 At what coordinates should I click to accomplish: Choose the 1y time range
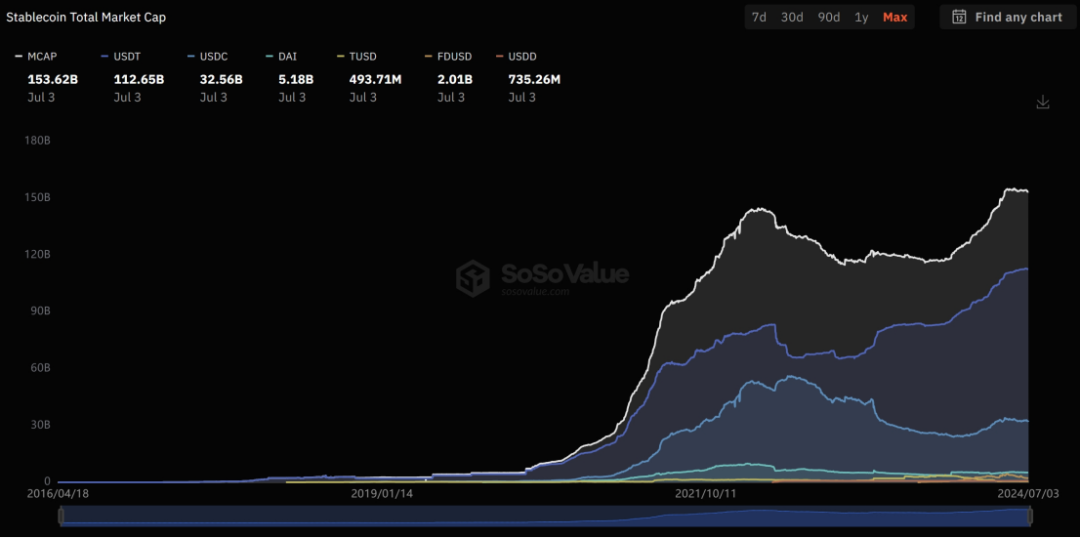point(861,17)
